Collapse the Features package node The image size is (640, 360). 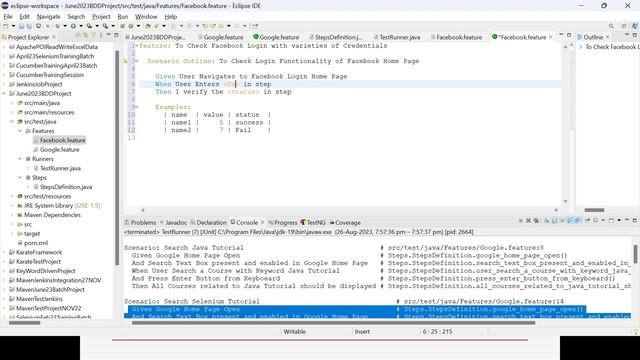pyautogui.click(x=20, y=131)
